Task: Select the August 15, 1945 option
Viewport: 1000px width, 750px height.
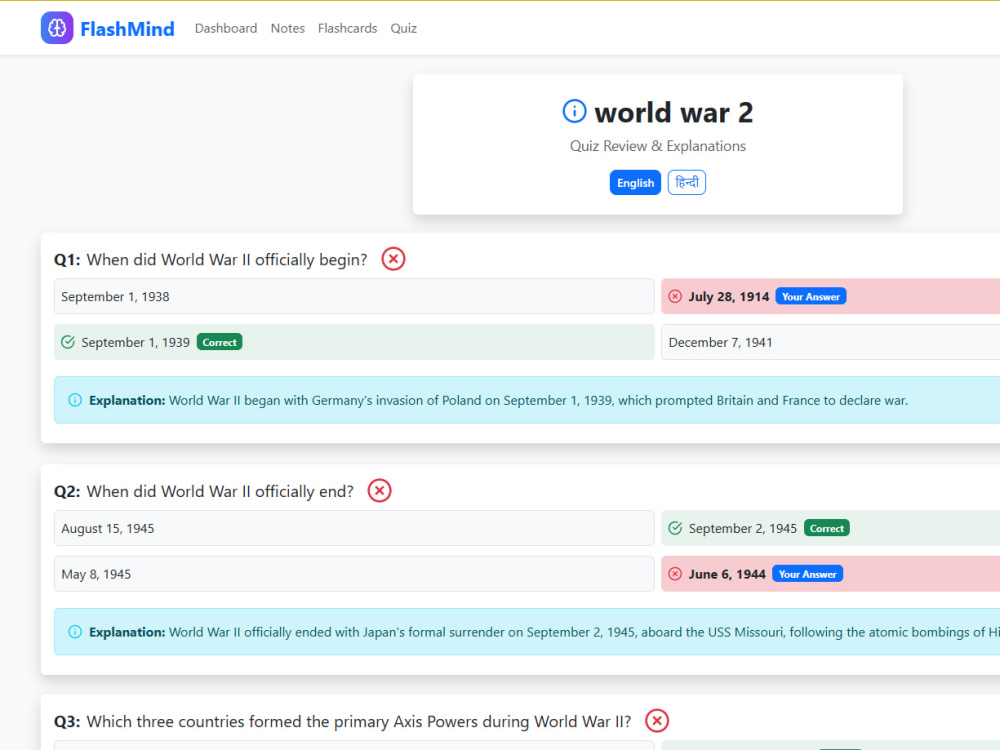Action: click(354, 528)
